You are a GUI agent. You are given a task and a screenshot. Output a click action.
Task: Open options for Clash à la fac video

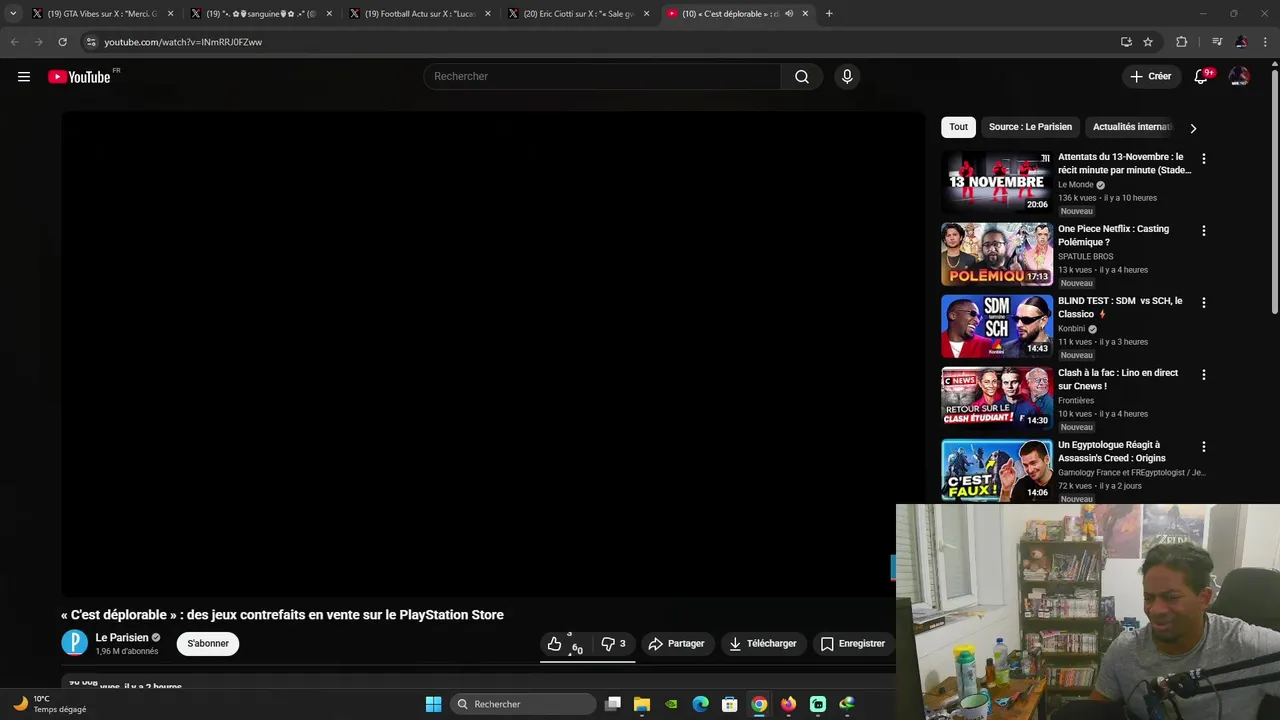point(1203,375)
